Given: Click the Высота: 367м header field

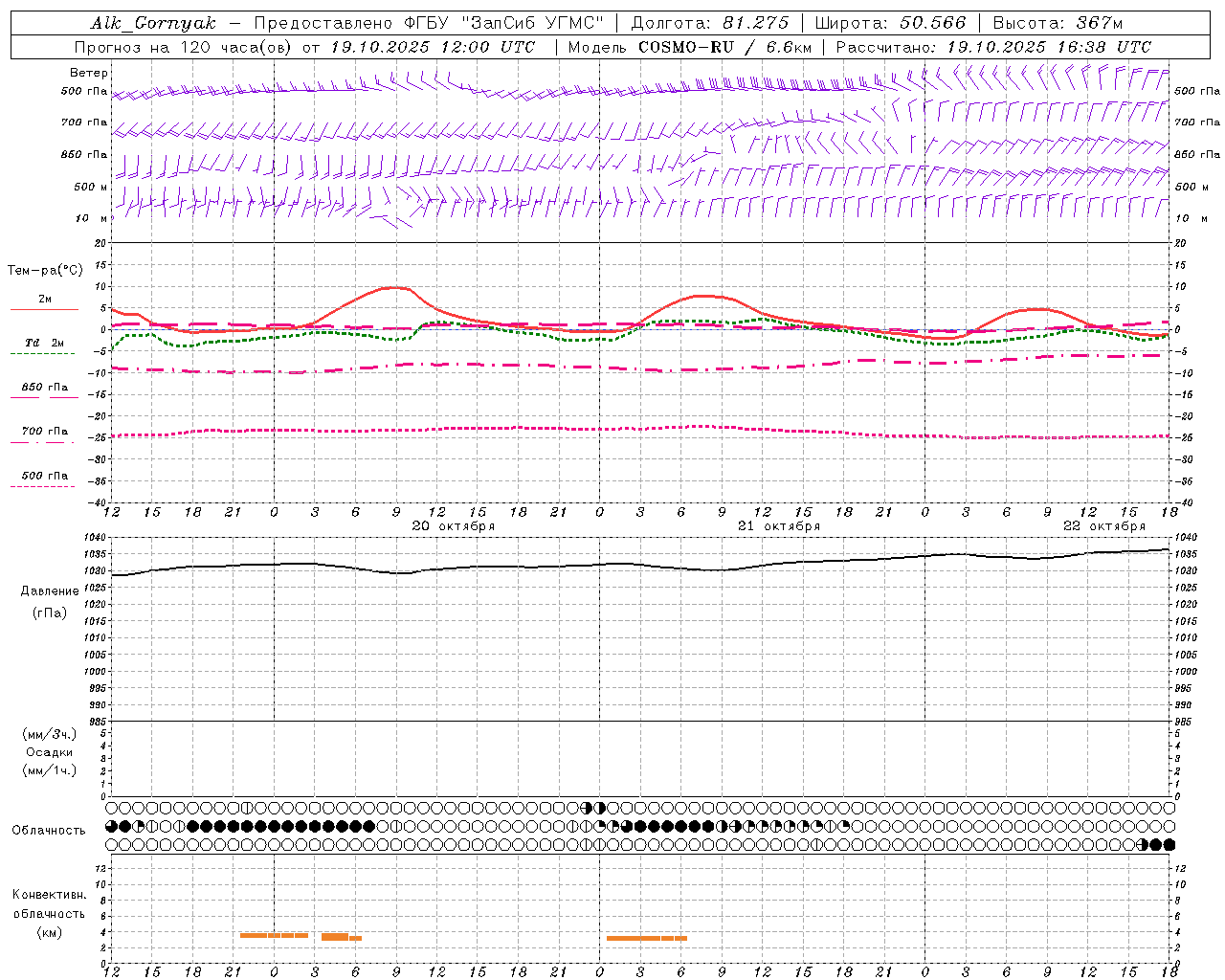Looking at the screenshot, I should 1058,23.
